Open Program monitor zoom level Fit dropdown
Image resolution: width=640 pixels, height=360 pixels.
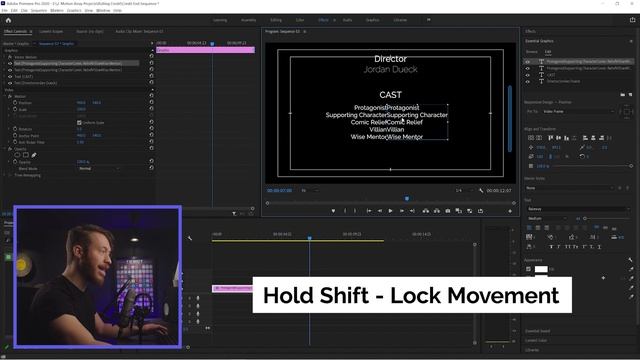tap(309, 191)
